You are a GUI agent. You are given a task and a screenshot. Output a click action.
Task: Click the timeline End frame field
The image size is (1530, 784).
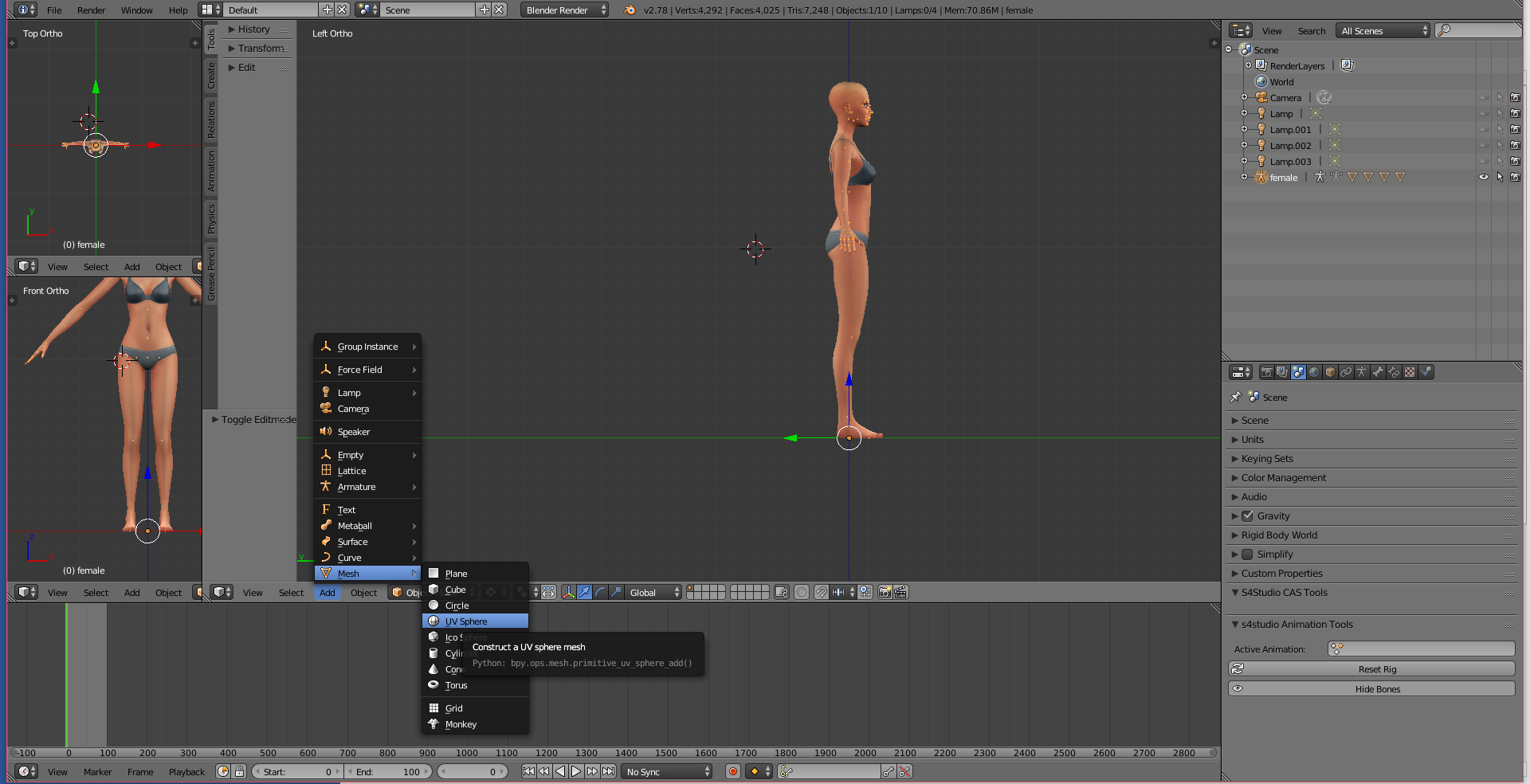389,771
